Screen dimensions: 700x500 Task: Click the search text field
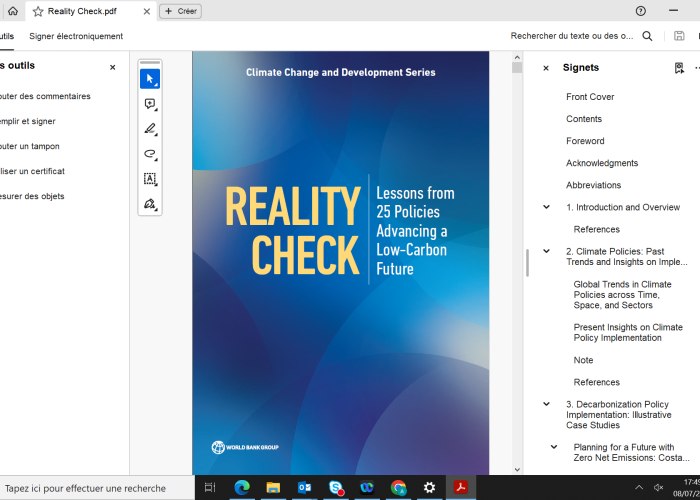572,36
